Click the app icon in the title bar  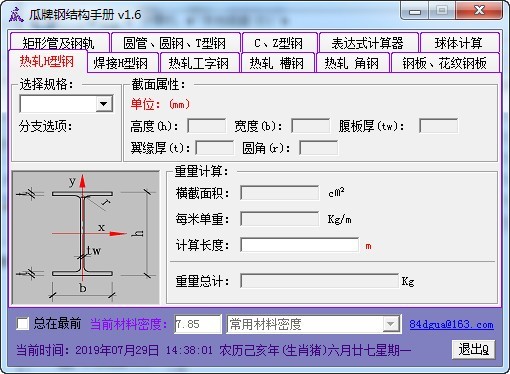click(16, 15)
